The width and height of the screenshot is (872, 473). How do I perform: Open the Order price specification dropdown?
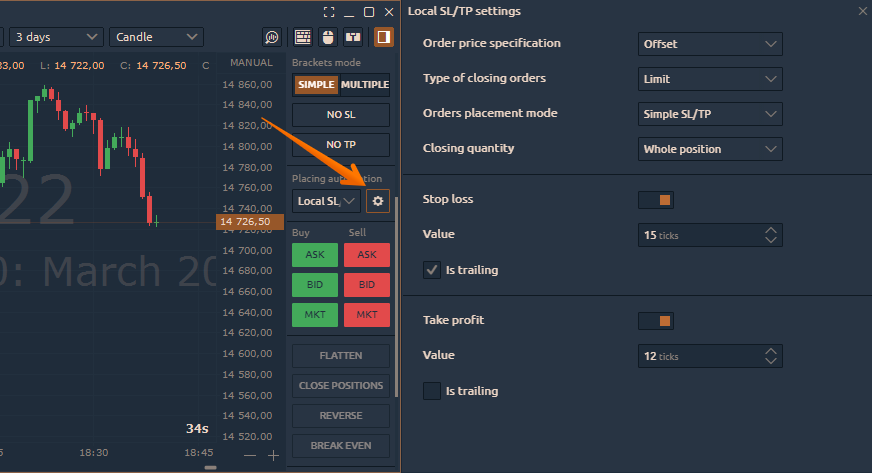(x=710, y=44)
